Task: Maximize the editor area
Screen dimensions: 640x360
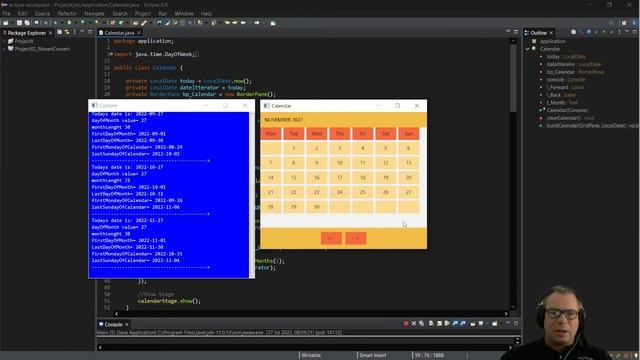Action: click(x=516, y=32)
